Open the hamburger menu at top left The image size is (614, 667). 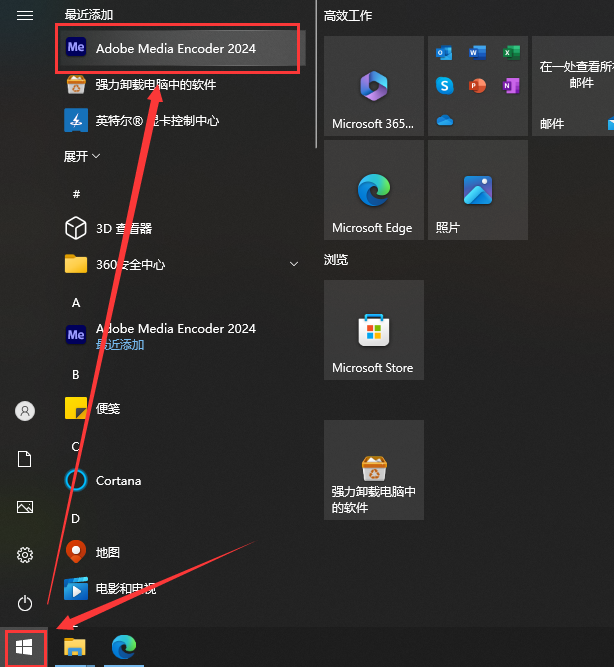coord(25,16)
